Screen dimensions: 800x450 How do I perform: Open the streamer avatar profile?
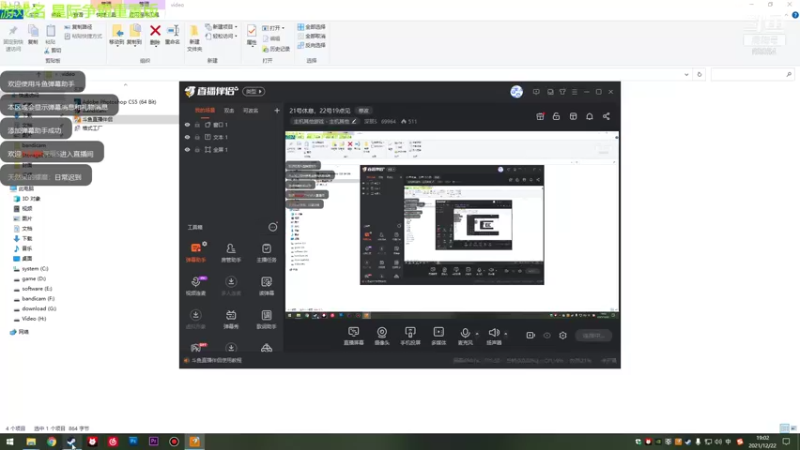point(516,91)
